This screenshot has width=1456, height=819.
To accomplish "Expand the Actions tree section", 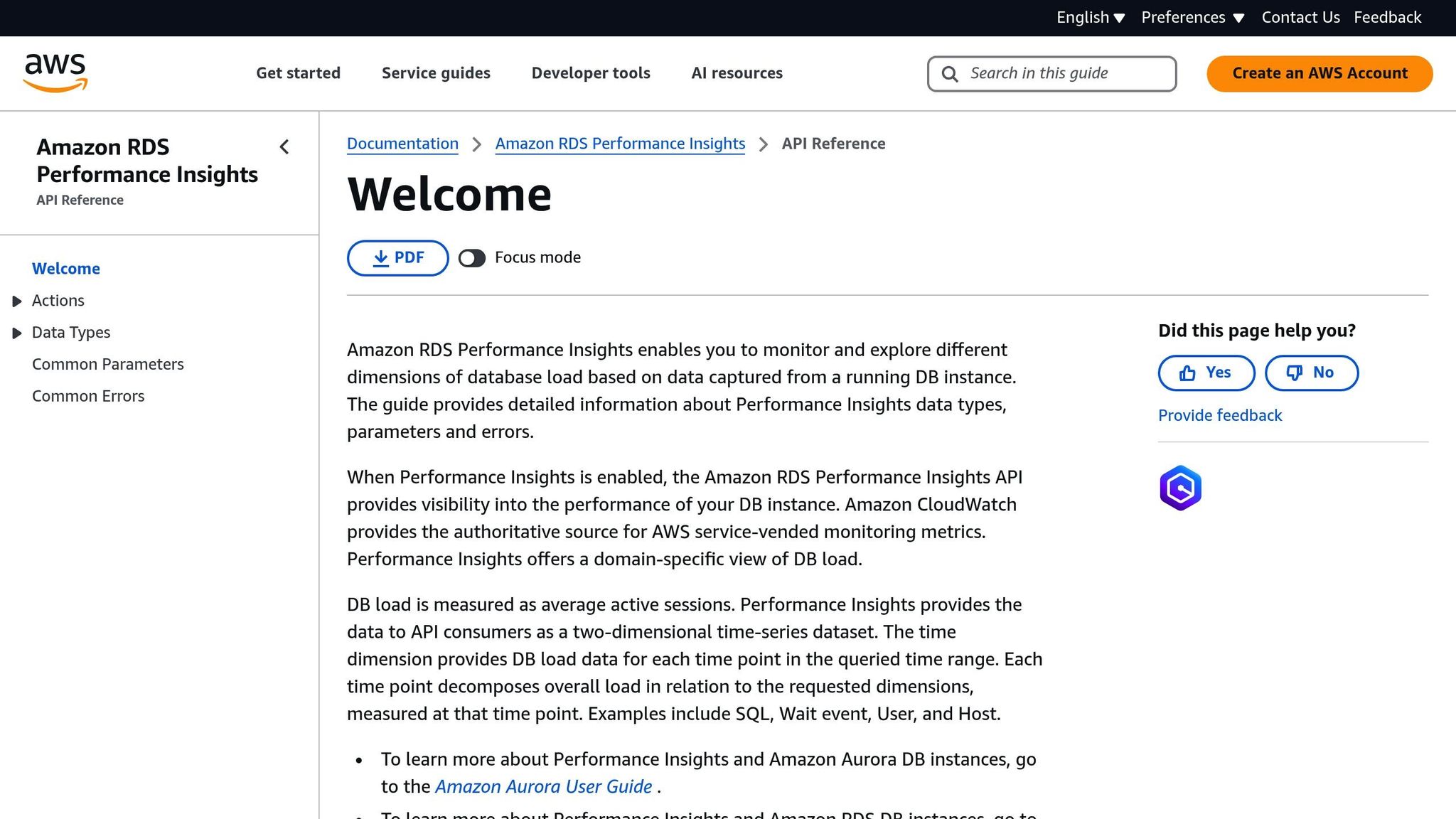I will coord(17,301).
